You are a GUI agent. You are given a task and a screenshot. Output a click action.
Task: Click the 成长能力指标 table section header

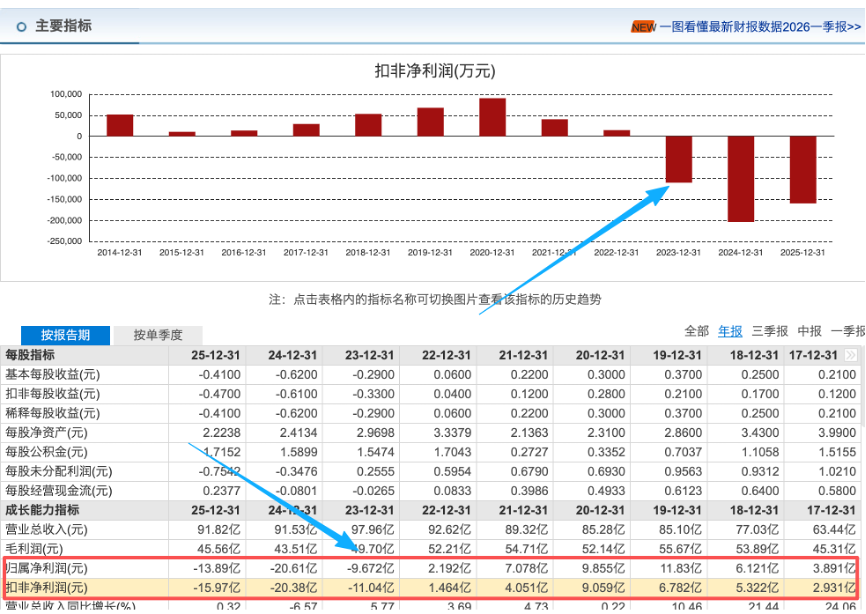pyautogui.click(x=42, y=510)
